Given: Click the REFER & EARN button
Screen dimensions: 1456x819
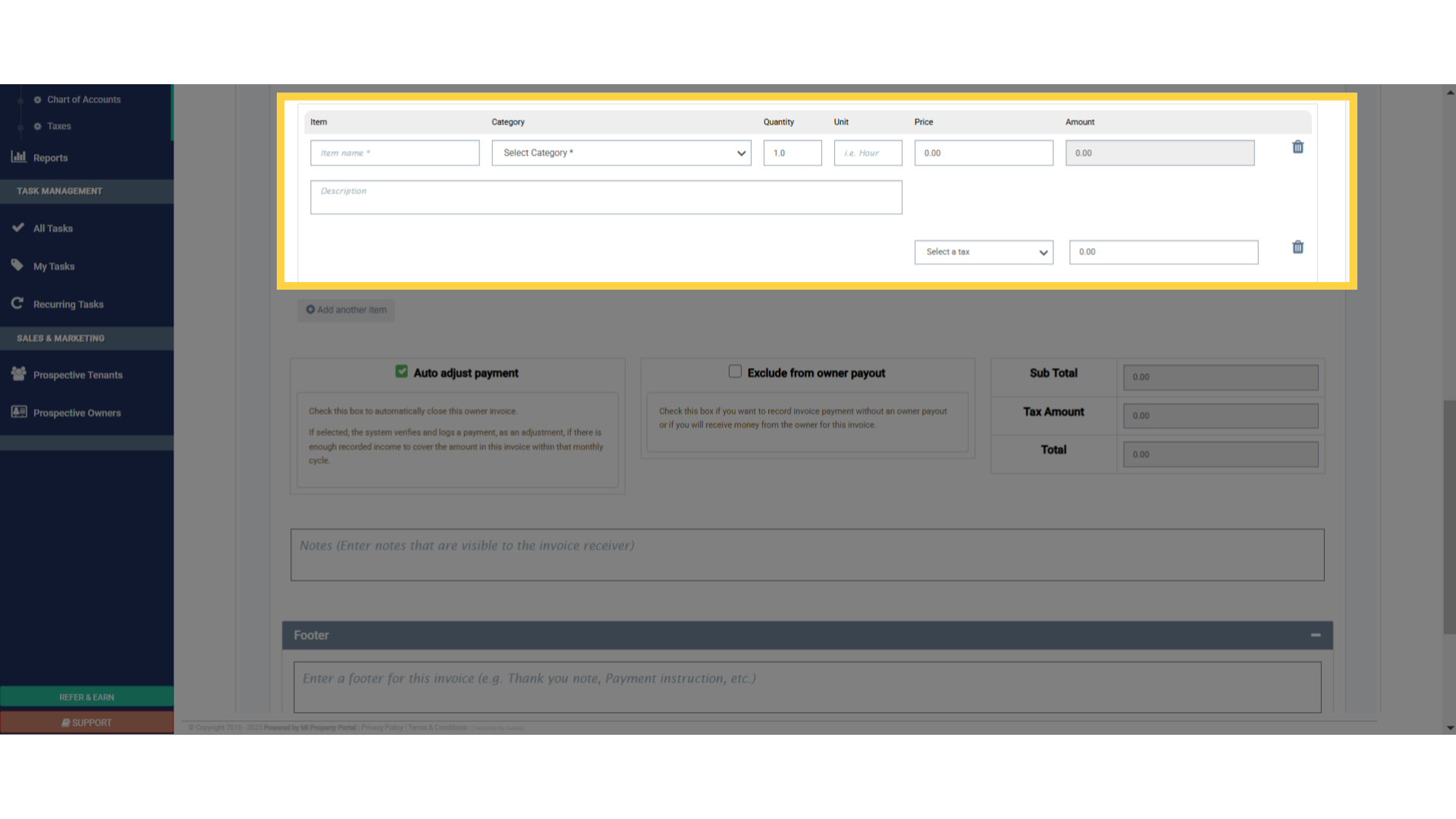Looking at the screenshot, I should [x=86, y=697].
